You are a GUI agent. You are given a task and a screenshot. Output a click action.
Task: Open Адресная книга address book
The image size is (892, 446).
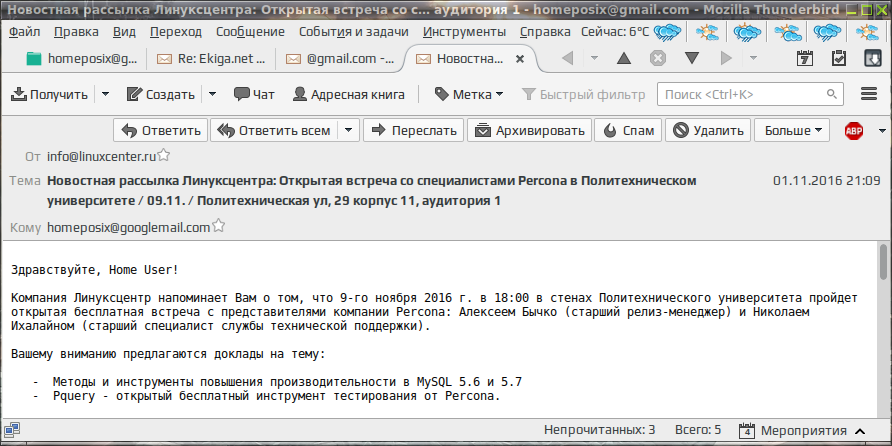[x=349, y=94]
